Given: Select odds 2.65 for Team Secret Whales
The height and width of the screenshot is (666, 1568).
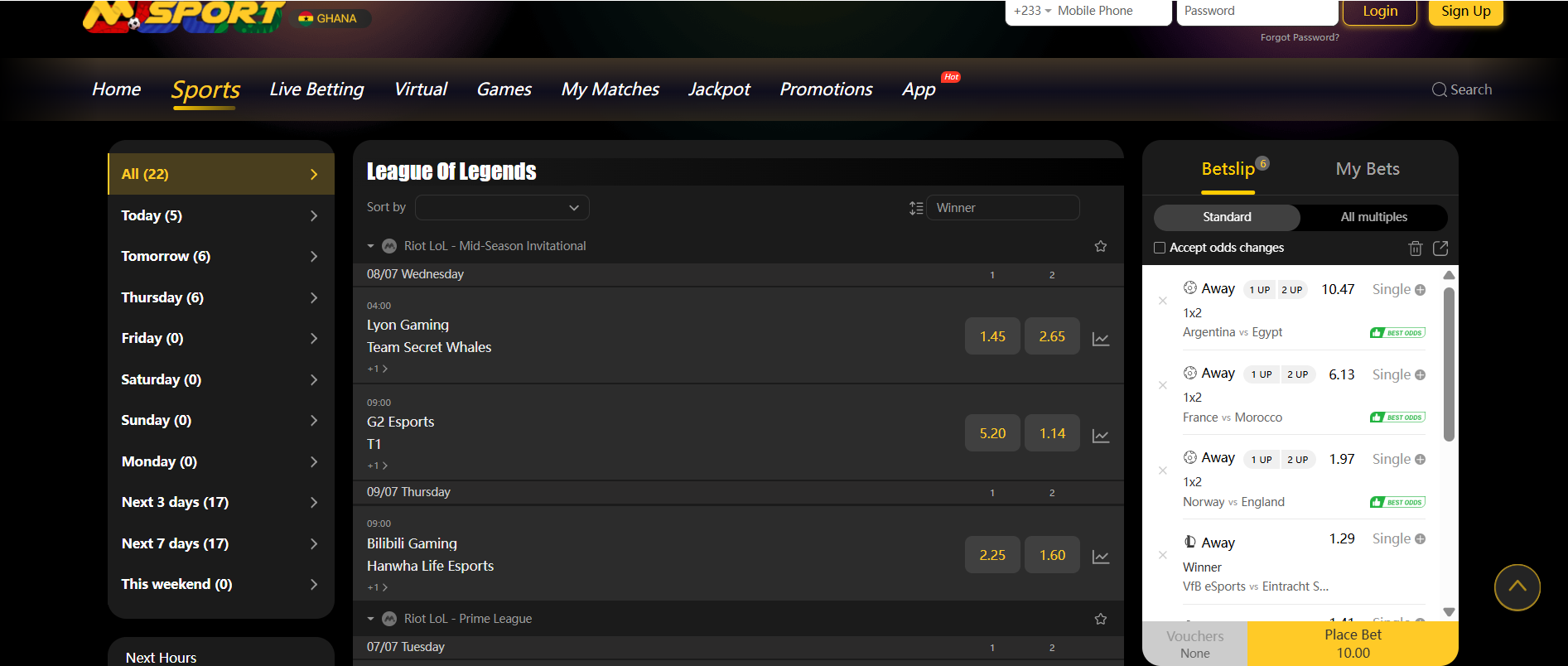Looking at the screenshot, I should coord(1052,336).
